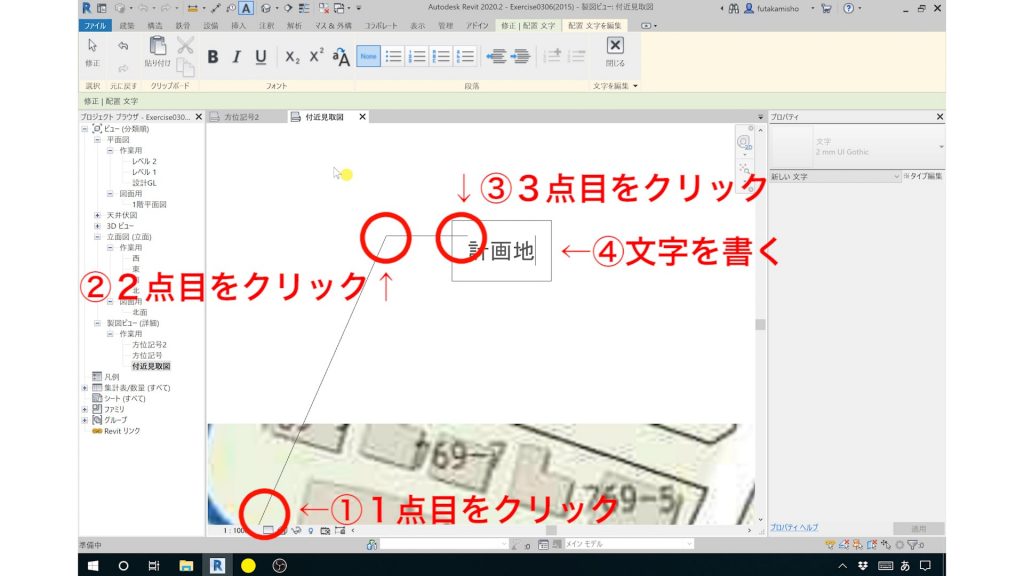Apply subscript formatting
The image size is (1024, 576).
point(292,56)
